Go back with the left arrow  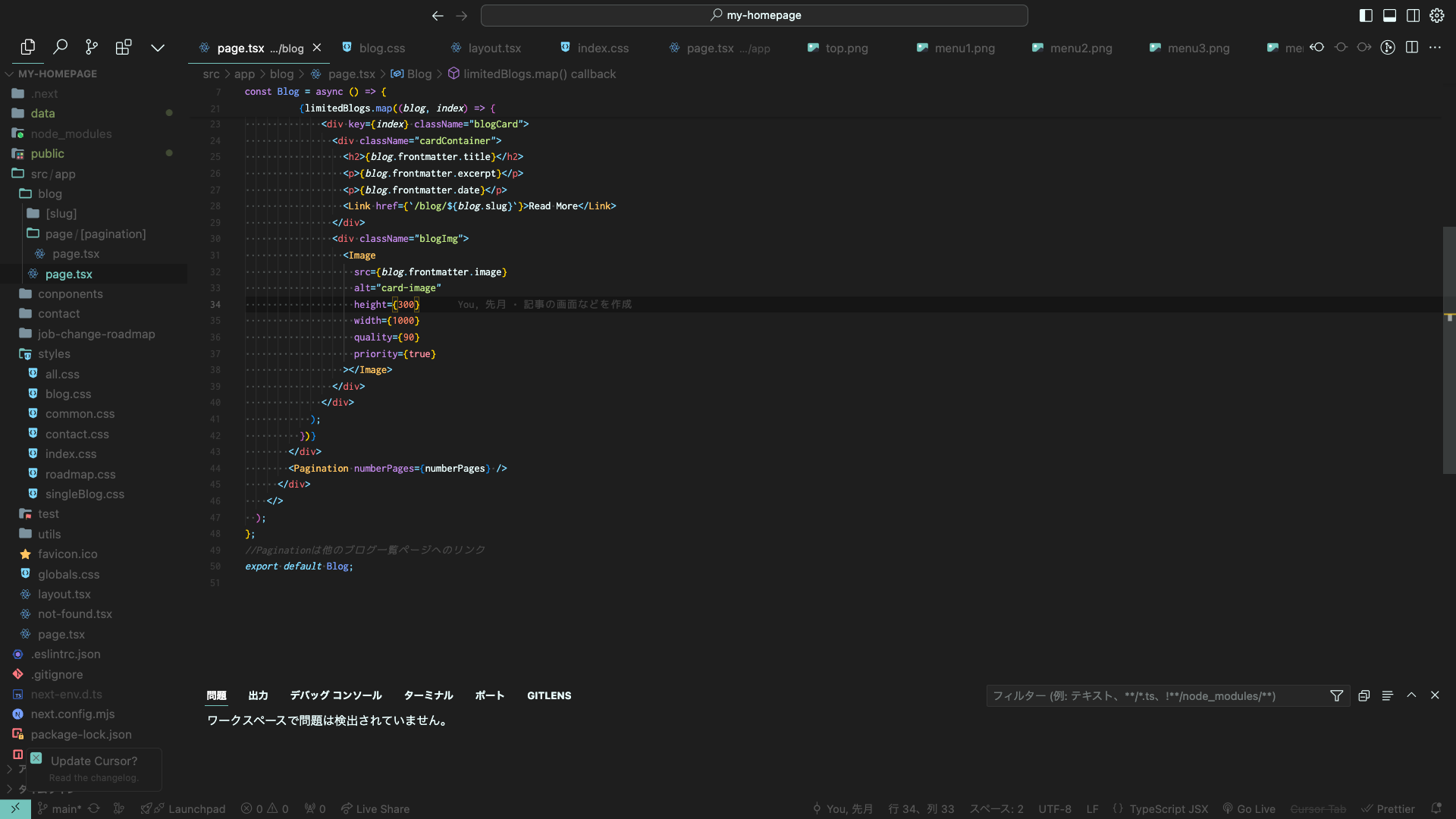(438, 15)
